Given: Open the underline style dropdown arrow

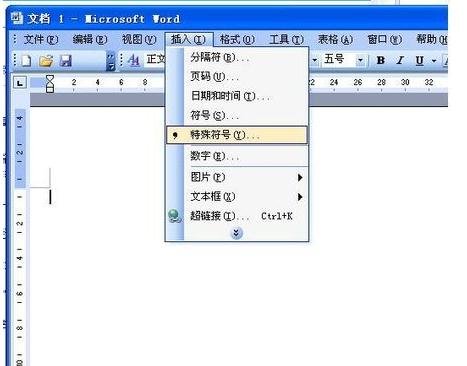Looking at the screenshot, I should coord(434,61).
